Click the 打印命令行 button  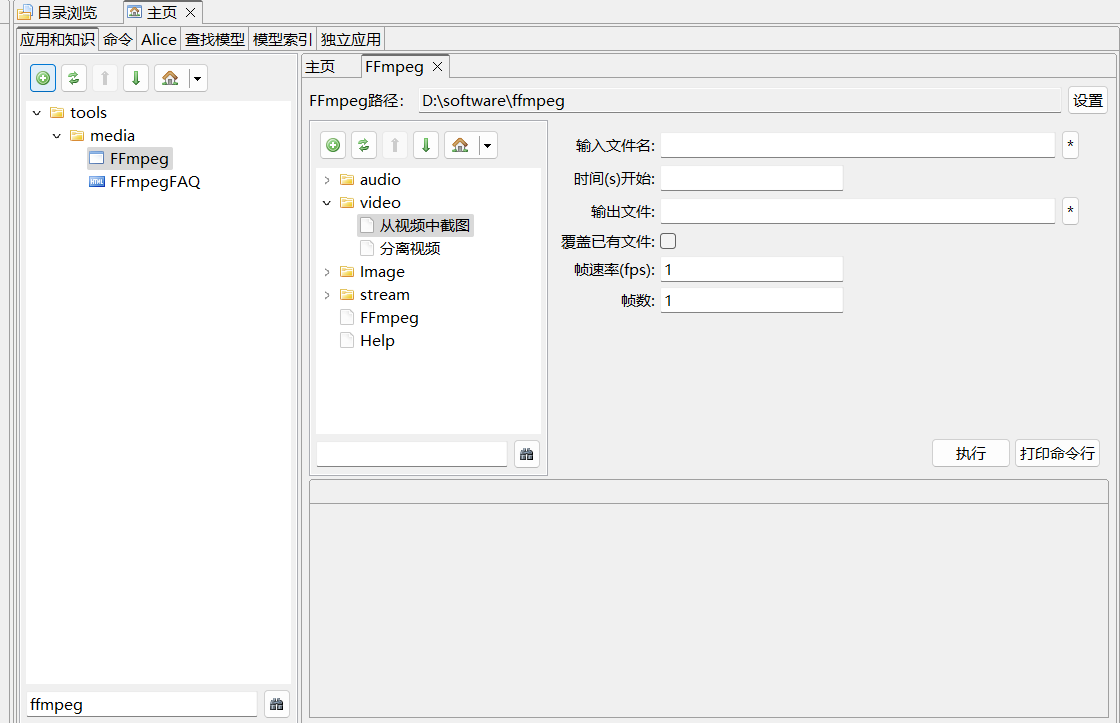(x=1057, y=454)
